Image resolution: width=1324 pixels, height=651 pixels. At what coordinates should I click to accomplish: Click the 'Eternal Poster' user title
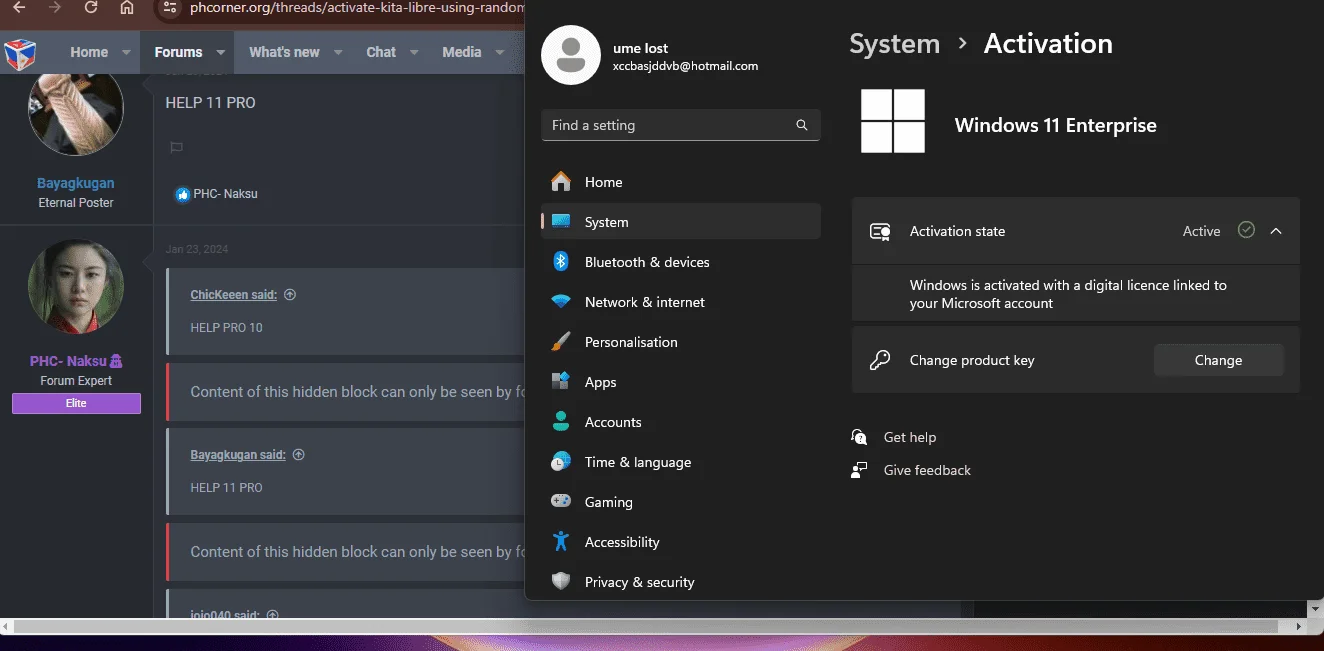76,202
